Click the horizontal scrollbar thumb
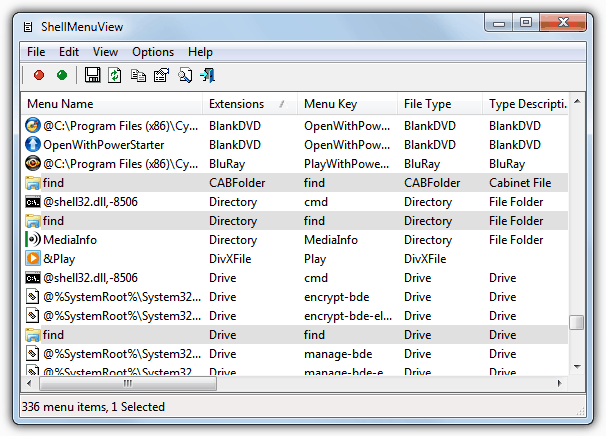Viewport: 606px width, 436px height. [x=128, y=383]
